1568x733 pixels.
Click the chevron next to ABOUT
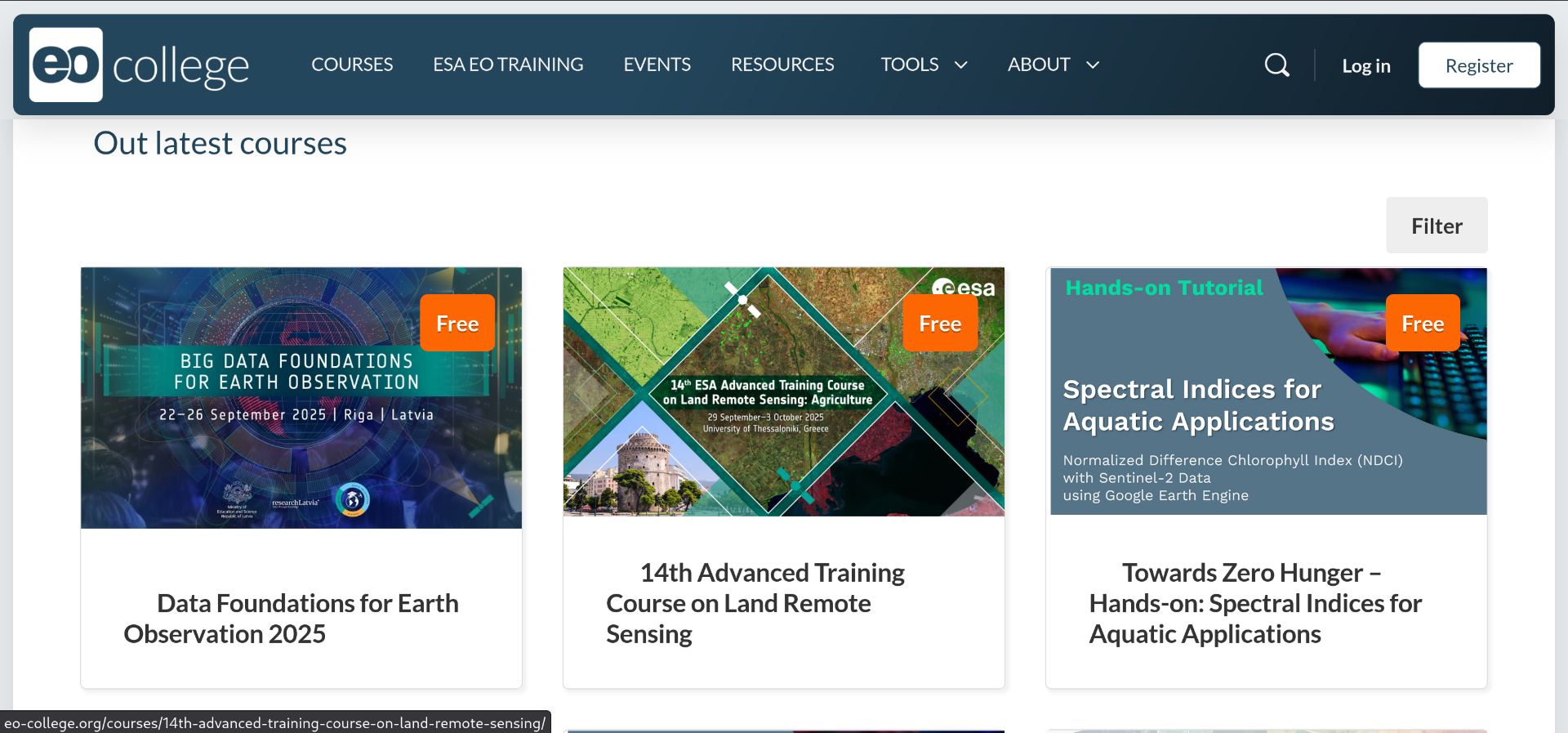point(1093,65)
